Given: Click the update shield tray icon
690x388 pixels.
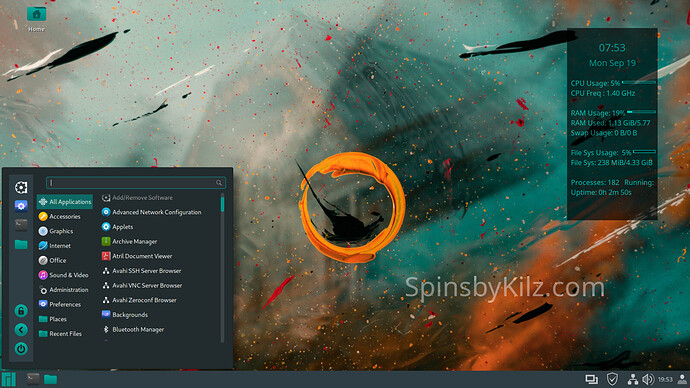Looking at the screenshot, I should tap(612, 379).
